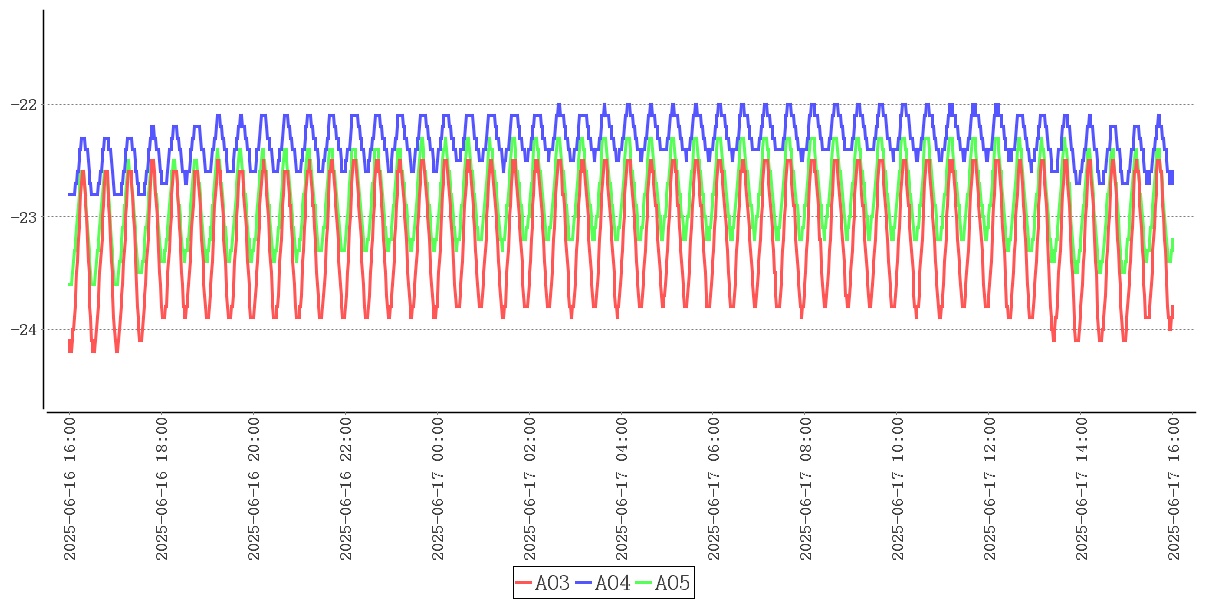Pick the 2025-06-17 08:00 axis tick
1207x600 pixels.
(x=806, y=489)
